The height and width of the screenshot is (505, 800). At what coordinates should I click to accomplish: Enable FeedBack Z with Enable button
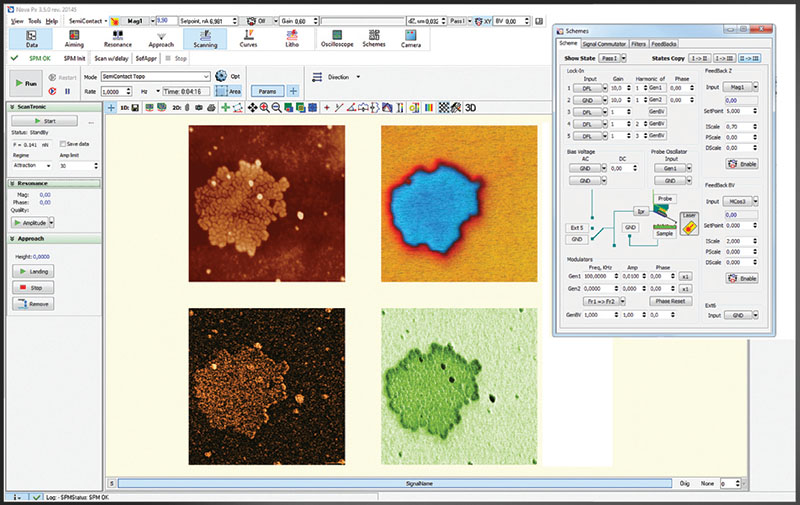(744, 162)
